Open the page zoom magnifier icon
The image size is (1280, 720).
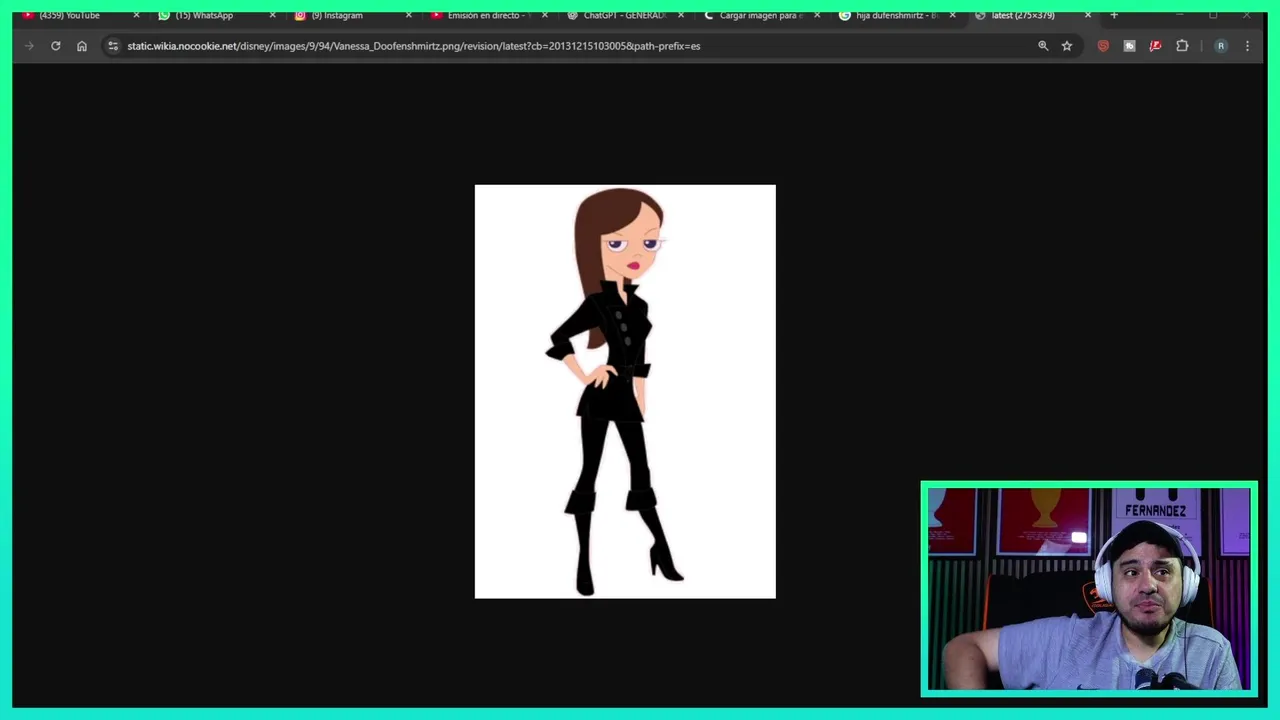1043,46
